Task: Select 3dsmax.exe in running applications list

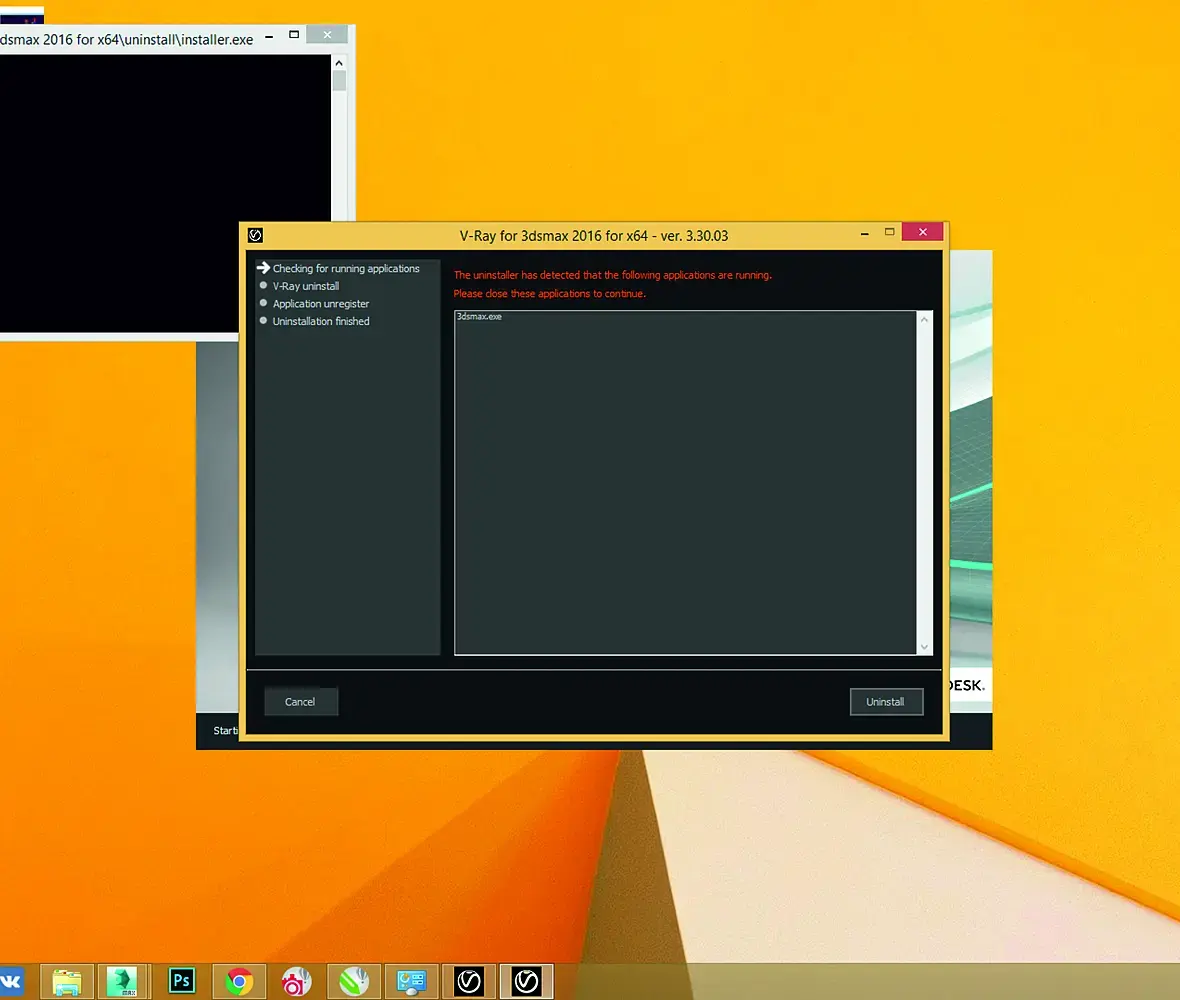Action: point(479,317)
